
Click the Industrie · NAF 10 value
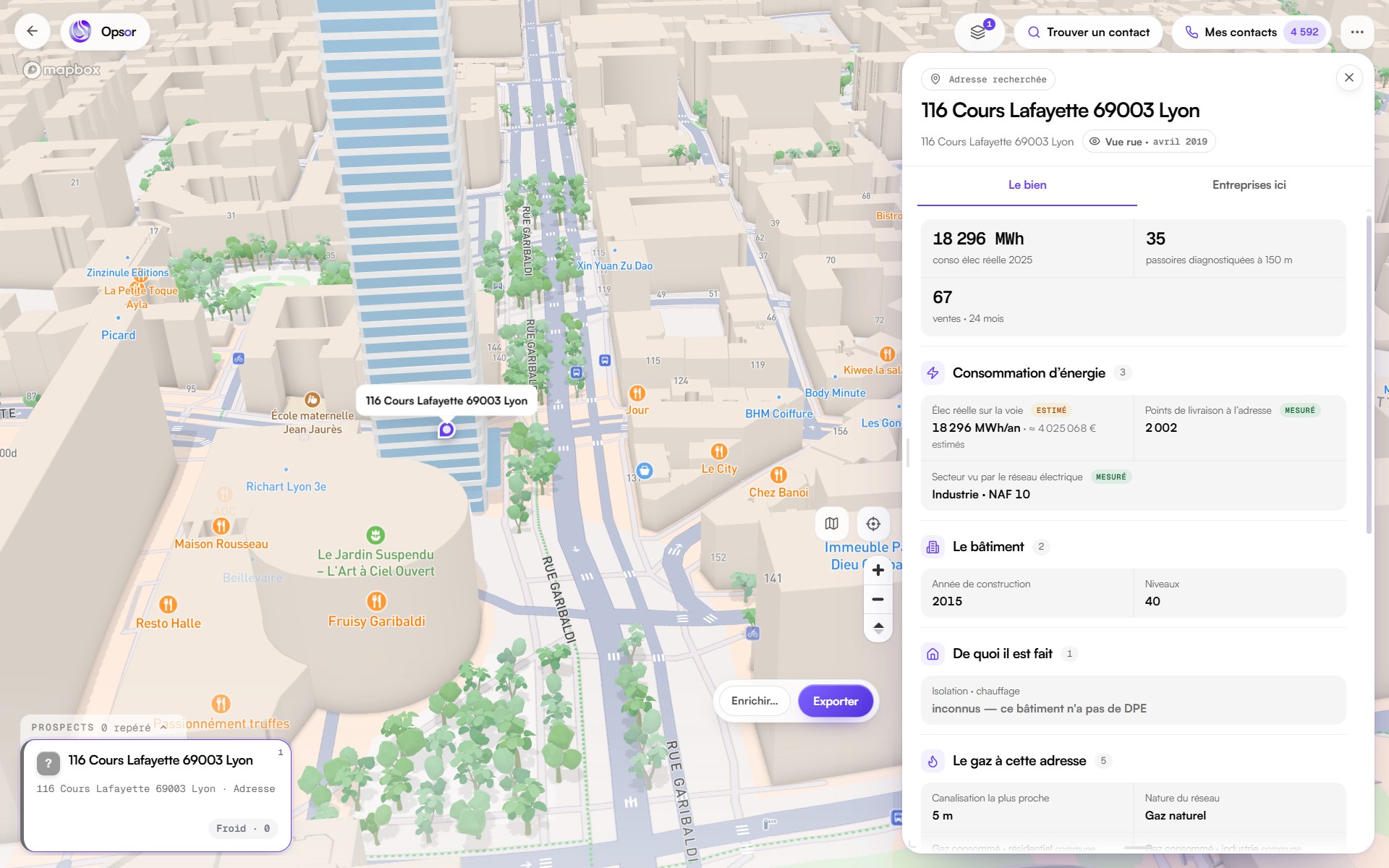pos(981,494)
